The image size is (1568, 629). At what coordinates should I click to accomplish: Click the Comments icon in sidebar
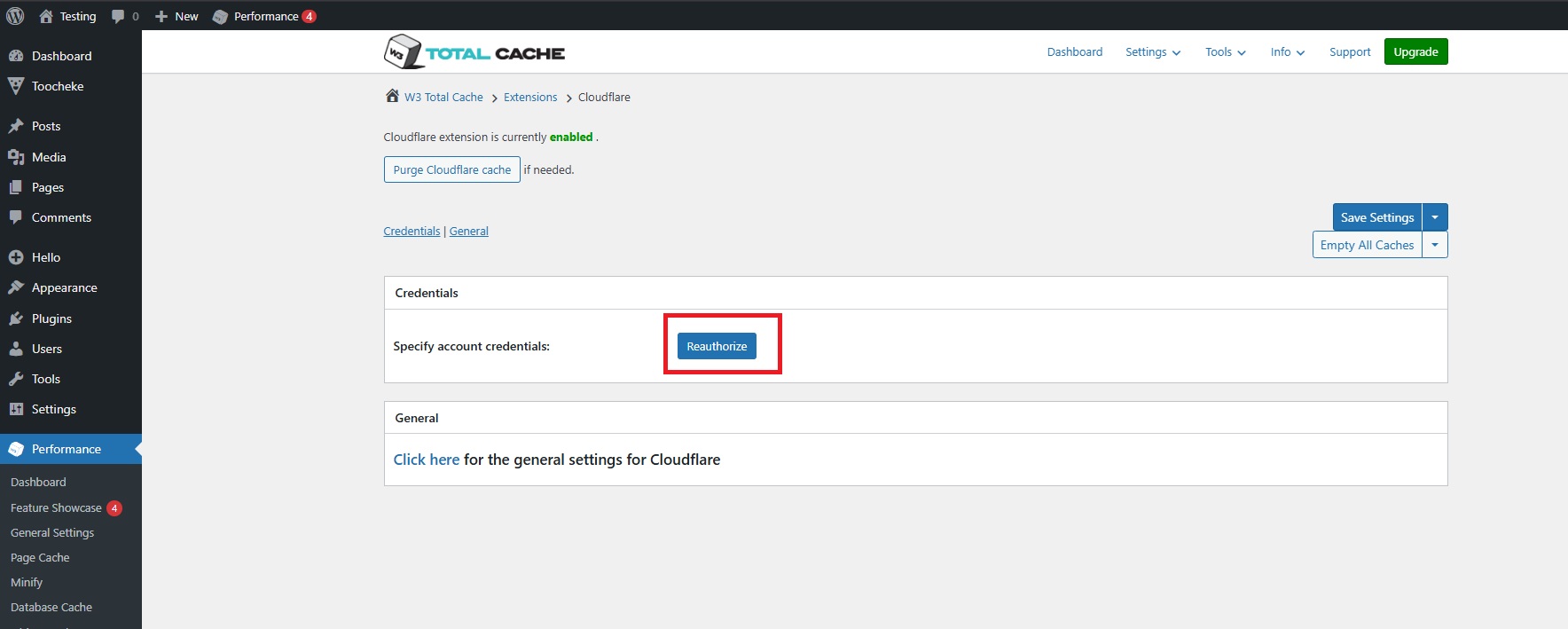(16, 217)
